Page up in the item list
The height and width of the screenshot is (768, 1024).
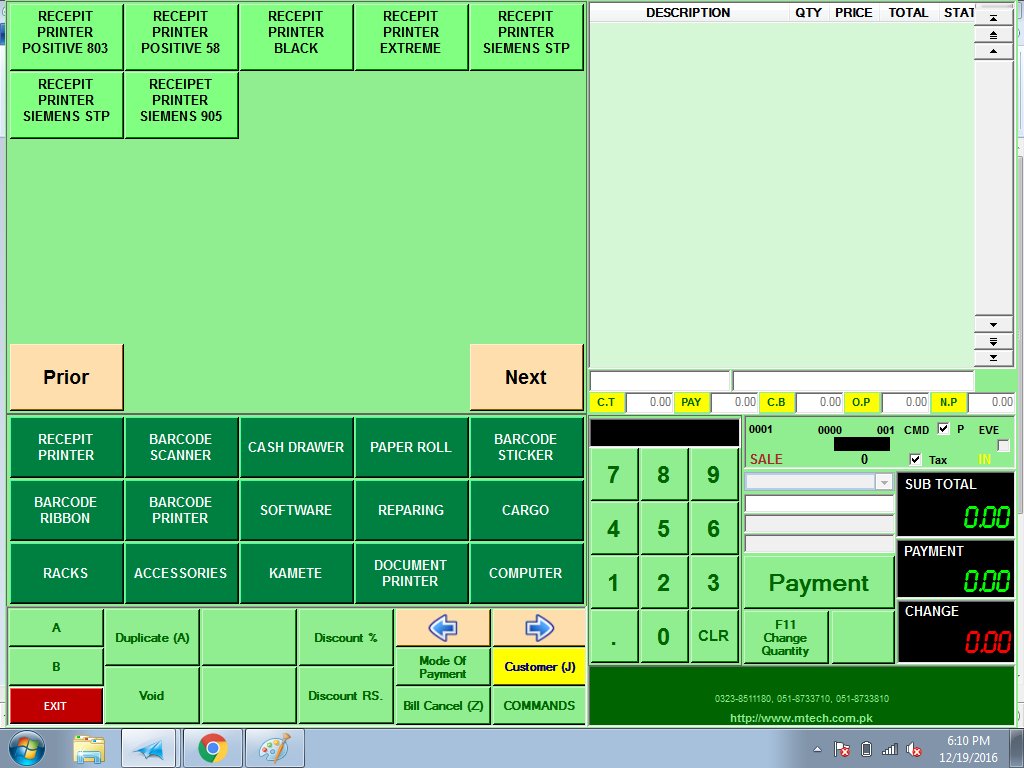point(993,35)
